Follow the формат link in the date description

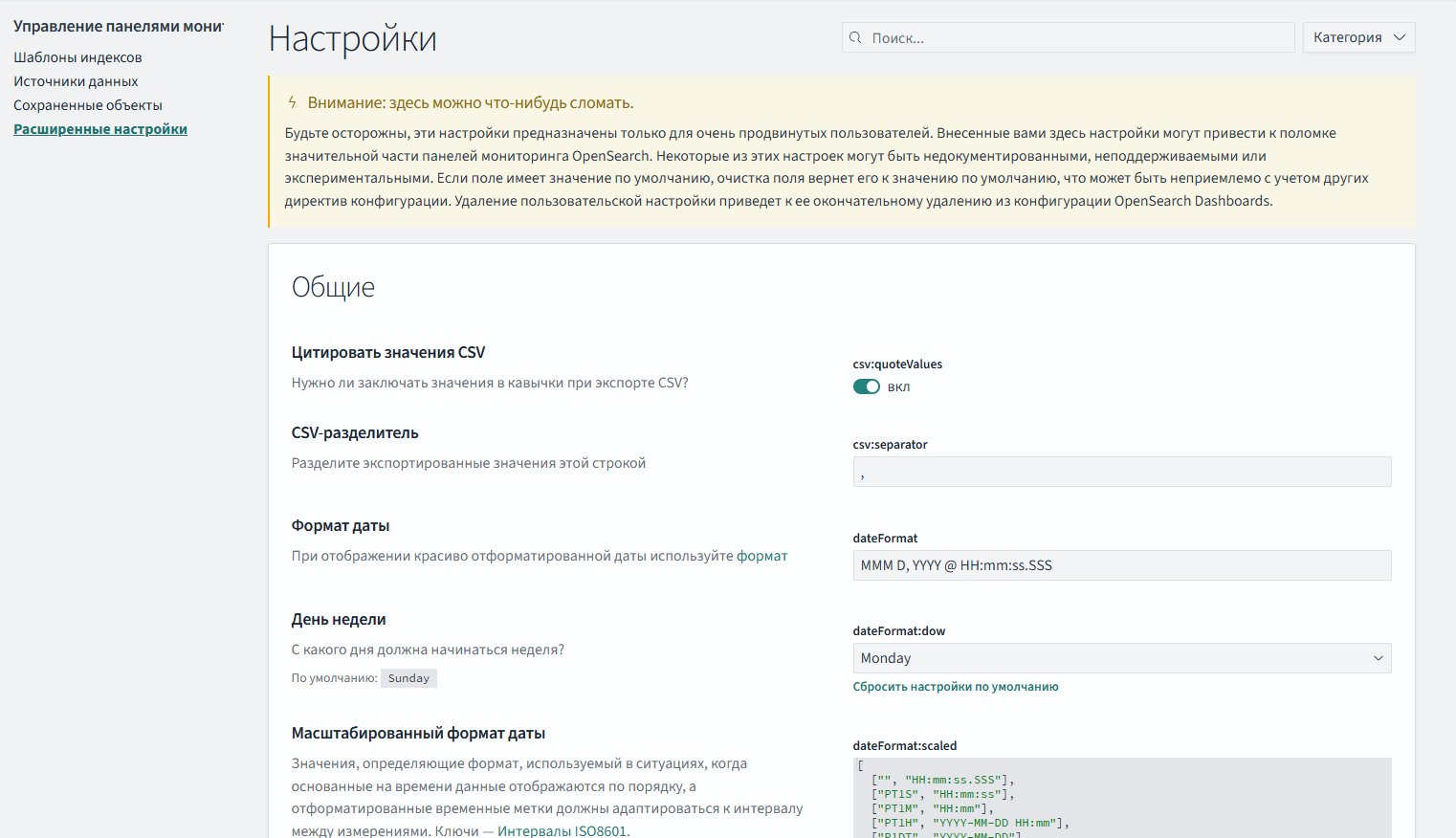[x=761, y=556]
